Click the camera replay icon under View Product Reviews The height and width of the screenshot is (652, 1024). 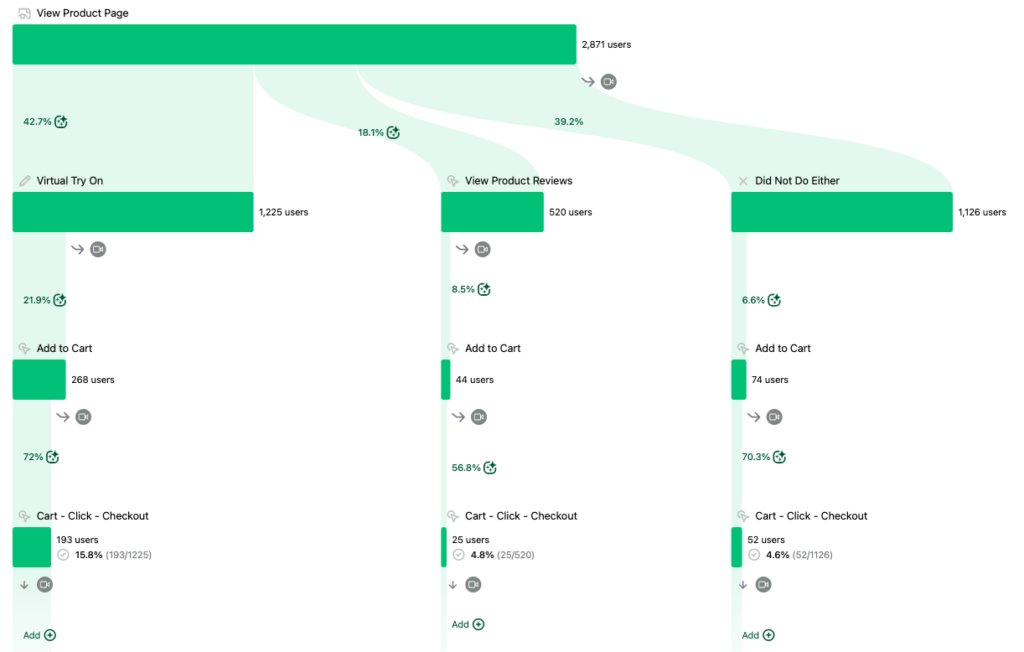tap(482, 249)
